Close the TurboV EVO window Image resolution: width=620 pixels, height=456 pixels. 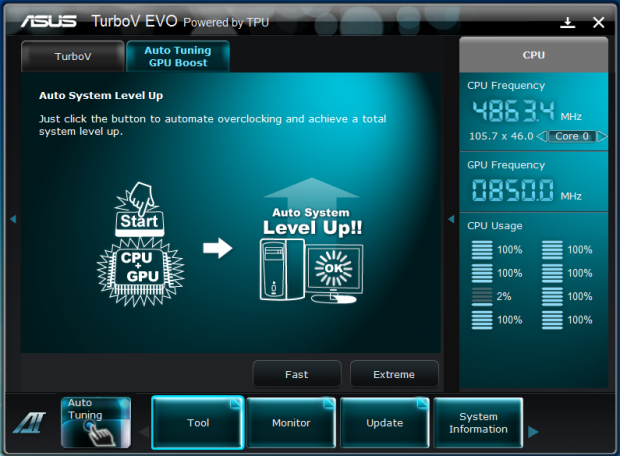(x=599, y=23)
